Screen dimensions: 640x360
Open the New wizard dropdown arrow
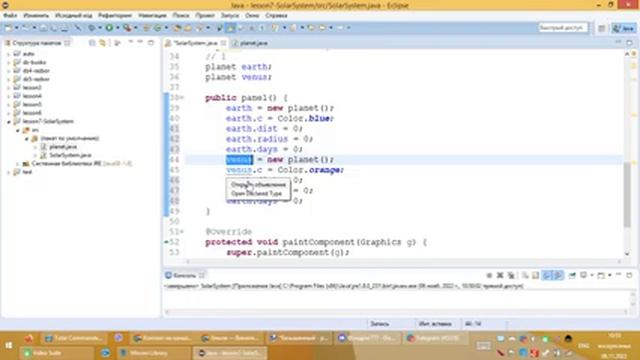tap(16, 28)
